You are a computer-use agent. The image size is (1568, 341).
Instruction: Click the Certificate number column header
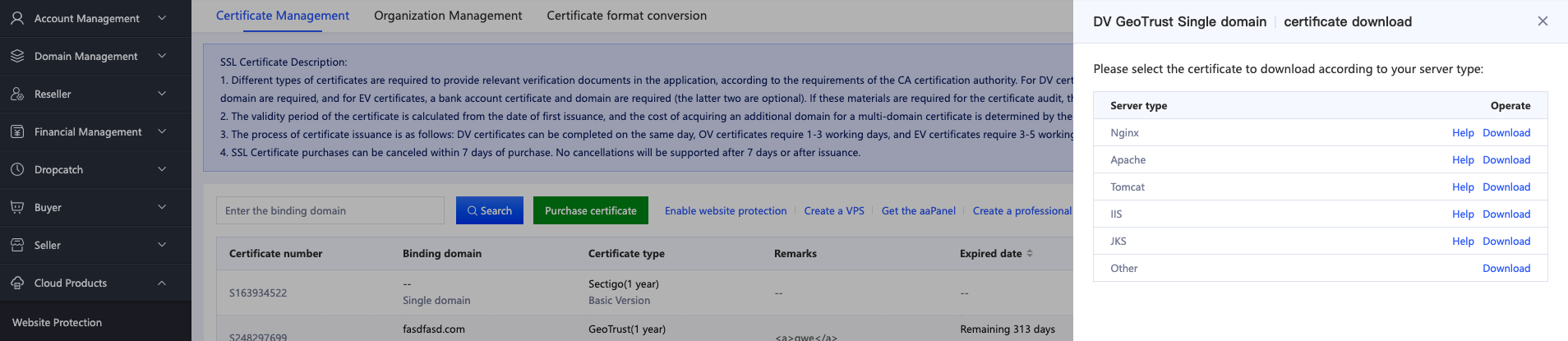tap(275, 253)
